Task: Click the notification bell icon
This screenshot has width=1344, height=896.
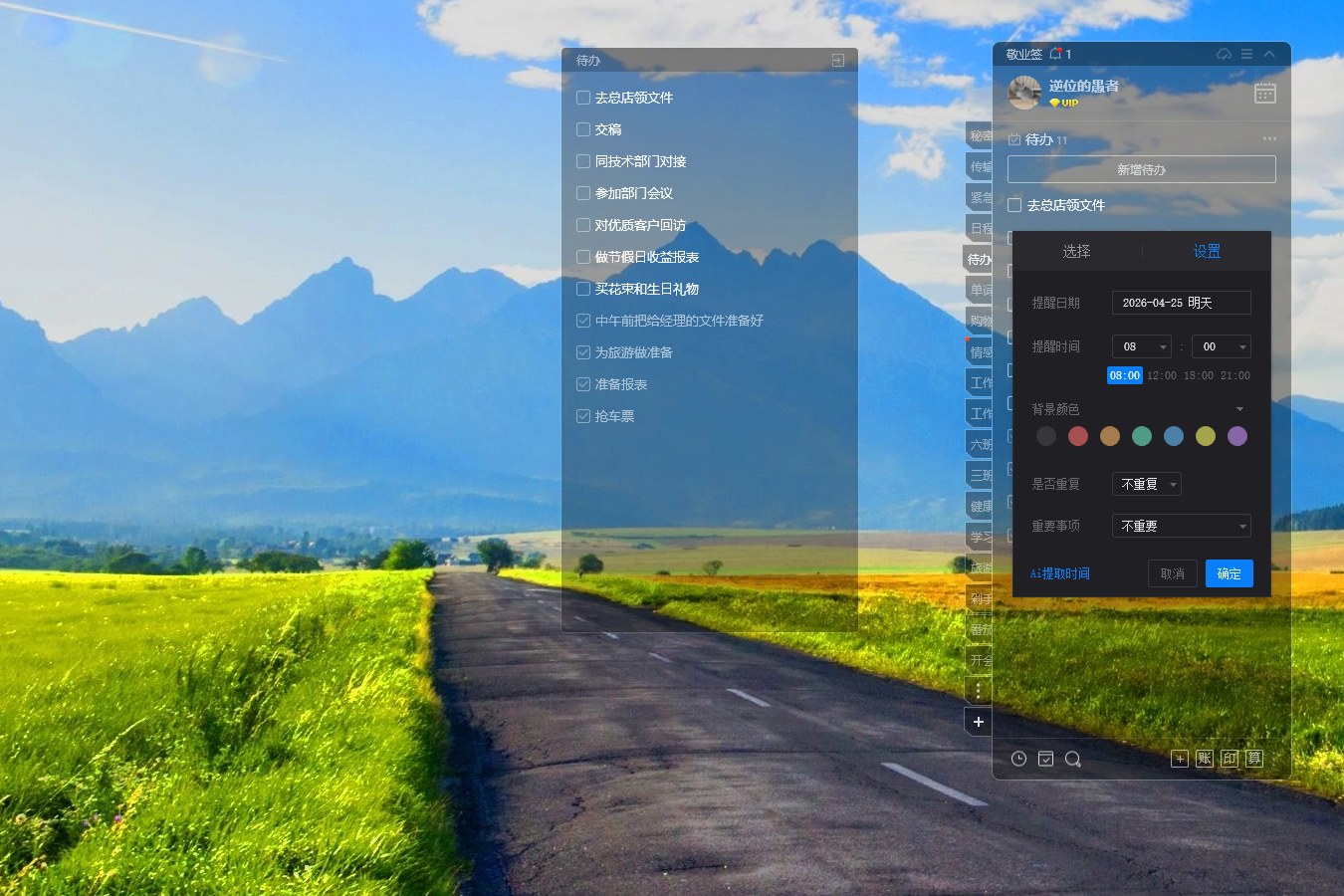Action: (1056, 54)
